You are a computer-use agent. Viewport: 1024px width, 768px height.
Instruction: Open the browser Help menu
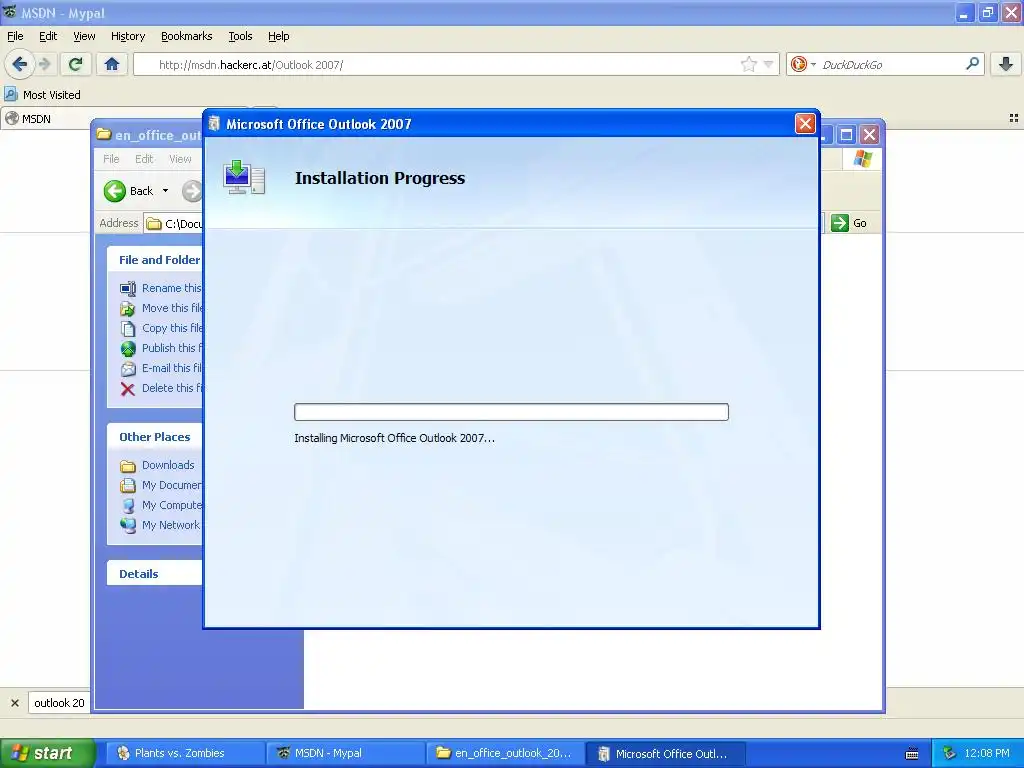coord(278,36)
